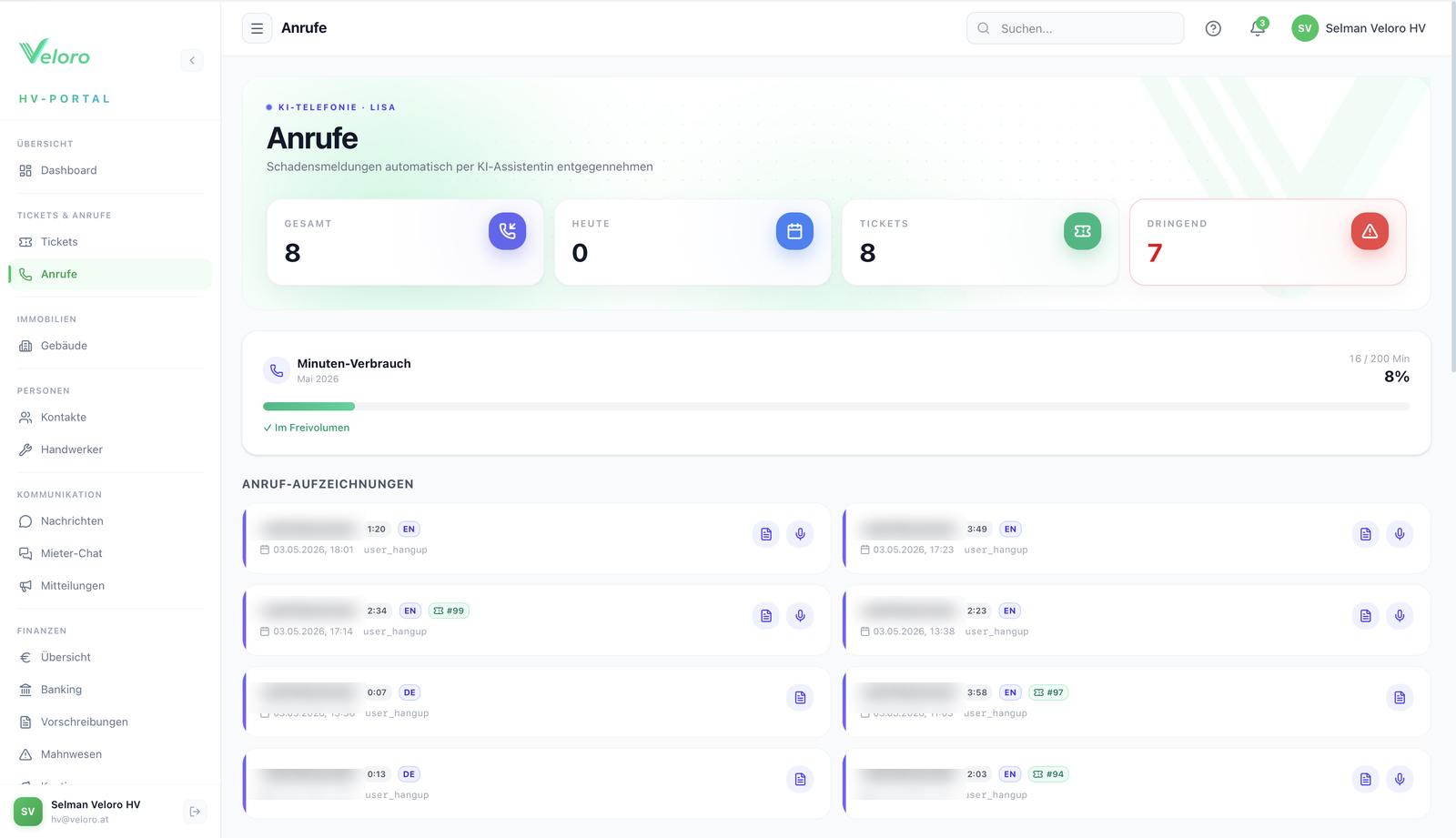Click the minutes usage progress bar
1456x838 pixels.
coord(836,407)
